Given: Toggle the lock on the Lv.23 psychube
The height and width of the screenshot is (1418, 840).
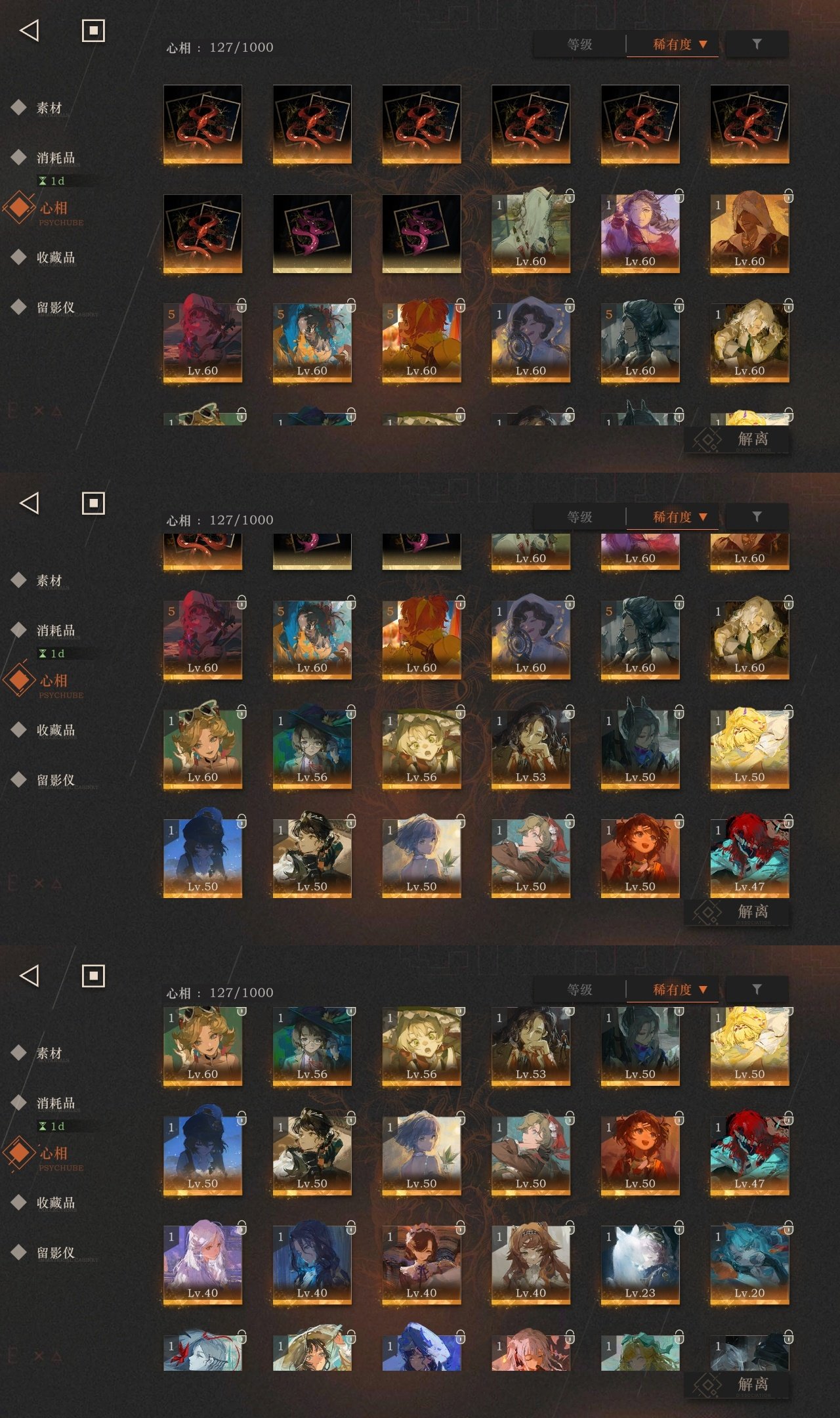Looking at the screenshot, I should (679, 1228).
